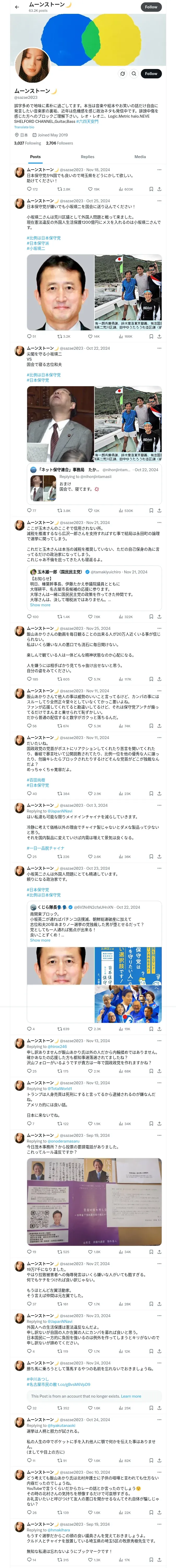This screenshot has width=176, height=1568.
Task: Reply to the Nov 18, 2024 post
Action: point(29,189)
